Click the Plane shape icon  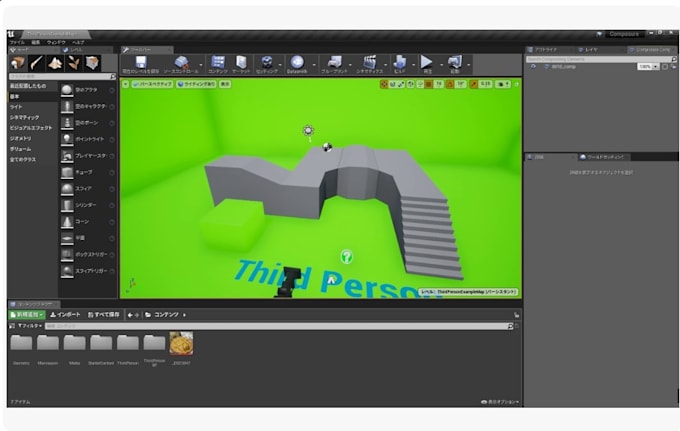67,238
